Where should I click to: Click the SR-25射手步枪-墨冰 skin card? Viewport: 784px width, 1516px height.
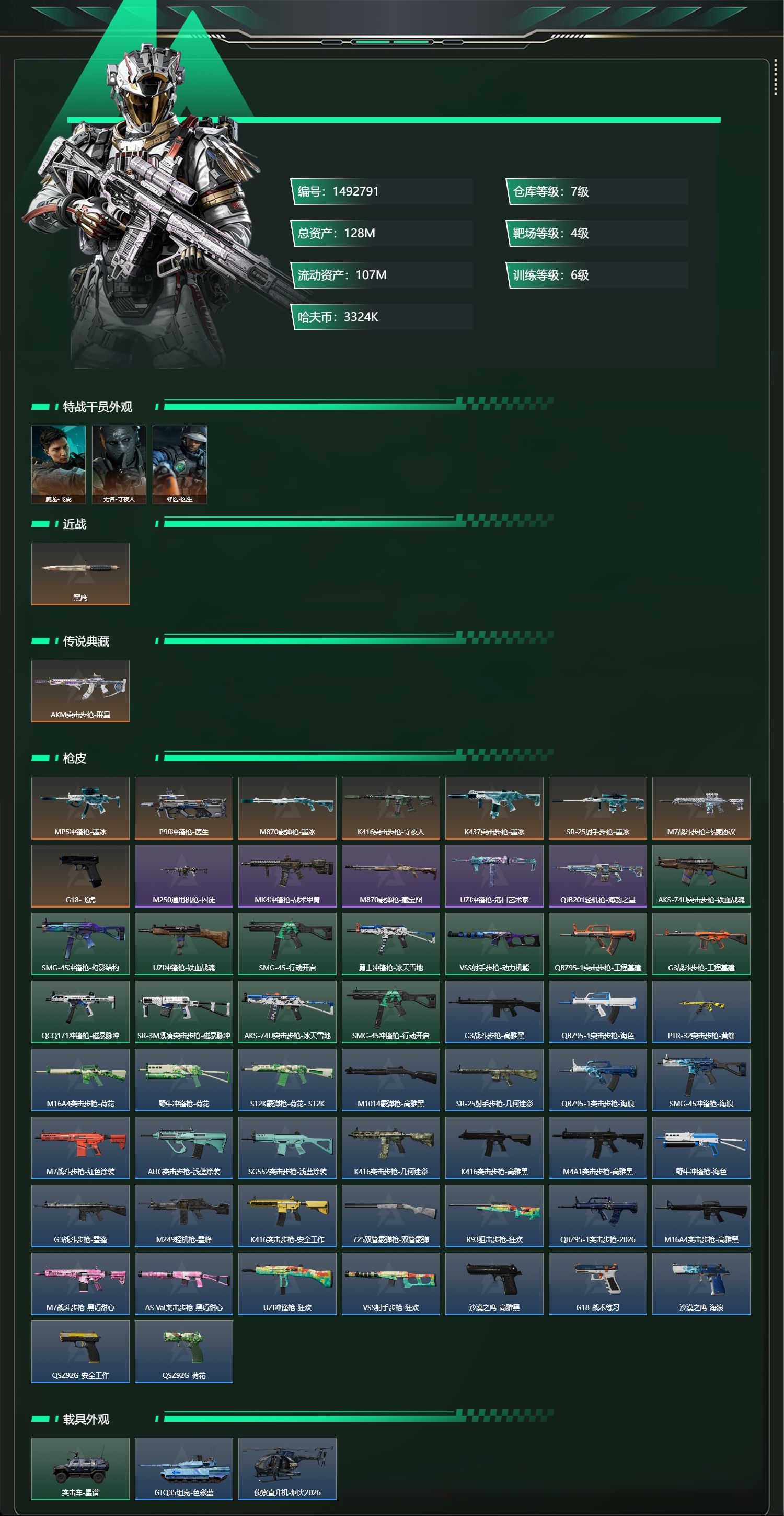point(598,808)
